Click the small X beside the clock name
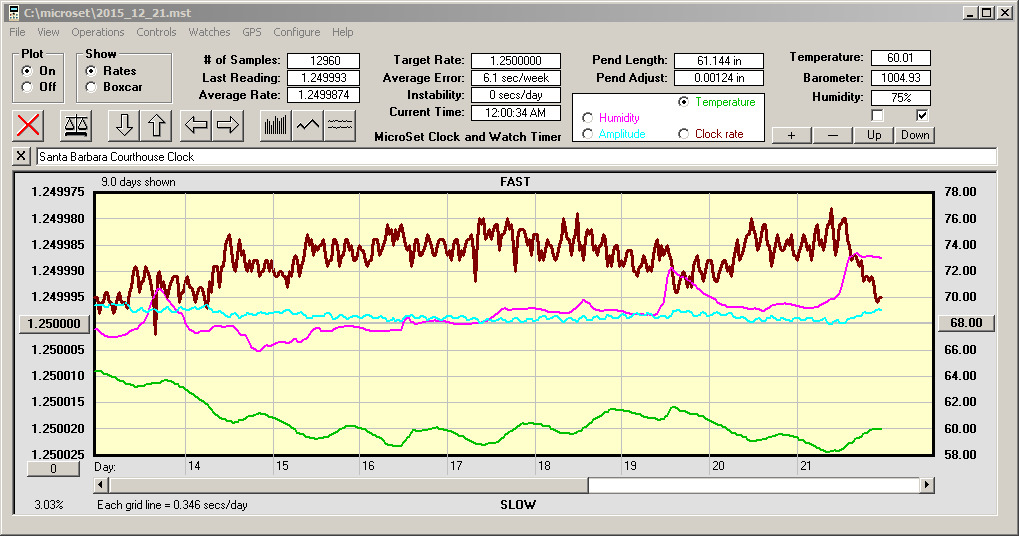The height and width of the screenshot is (536, 1019). tap(21, 156)
